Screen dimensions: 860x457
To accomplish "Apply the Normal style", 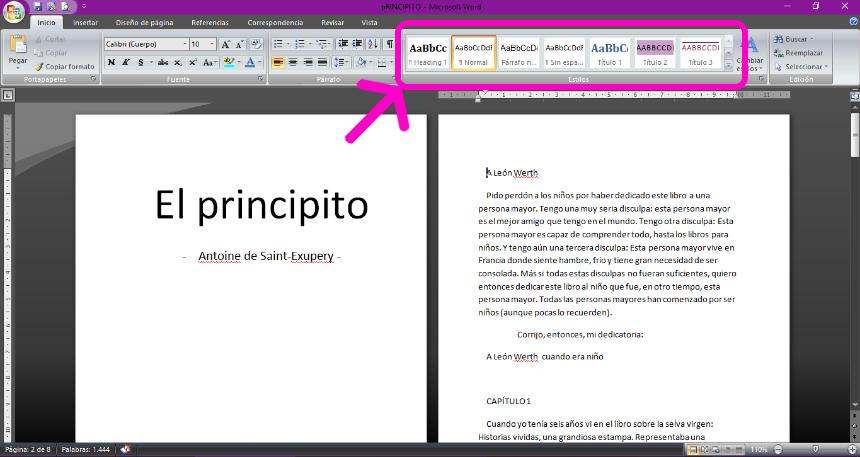I will pyautogui.click(x=473, y=53).
